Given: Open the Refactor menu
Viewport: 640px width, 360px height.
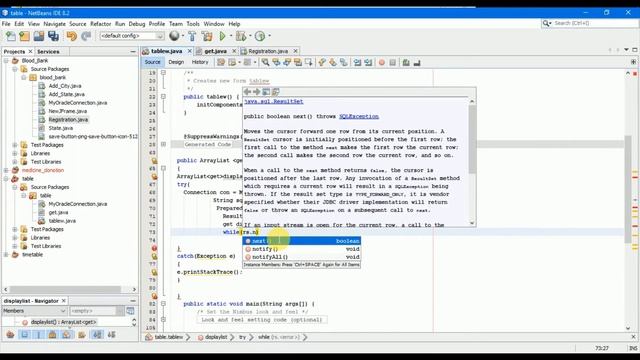Looking at the screenshot, I should coord(100,24).
